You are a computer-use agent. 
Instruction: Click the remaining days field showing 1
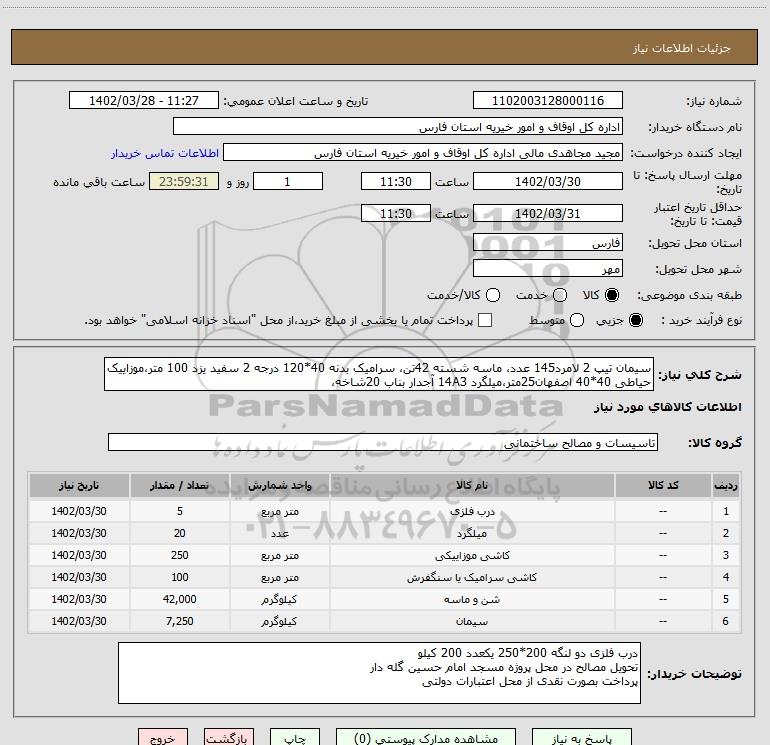pos(288,181)
